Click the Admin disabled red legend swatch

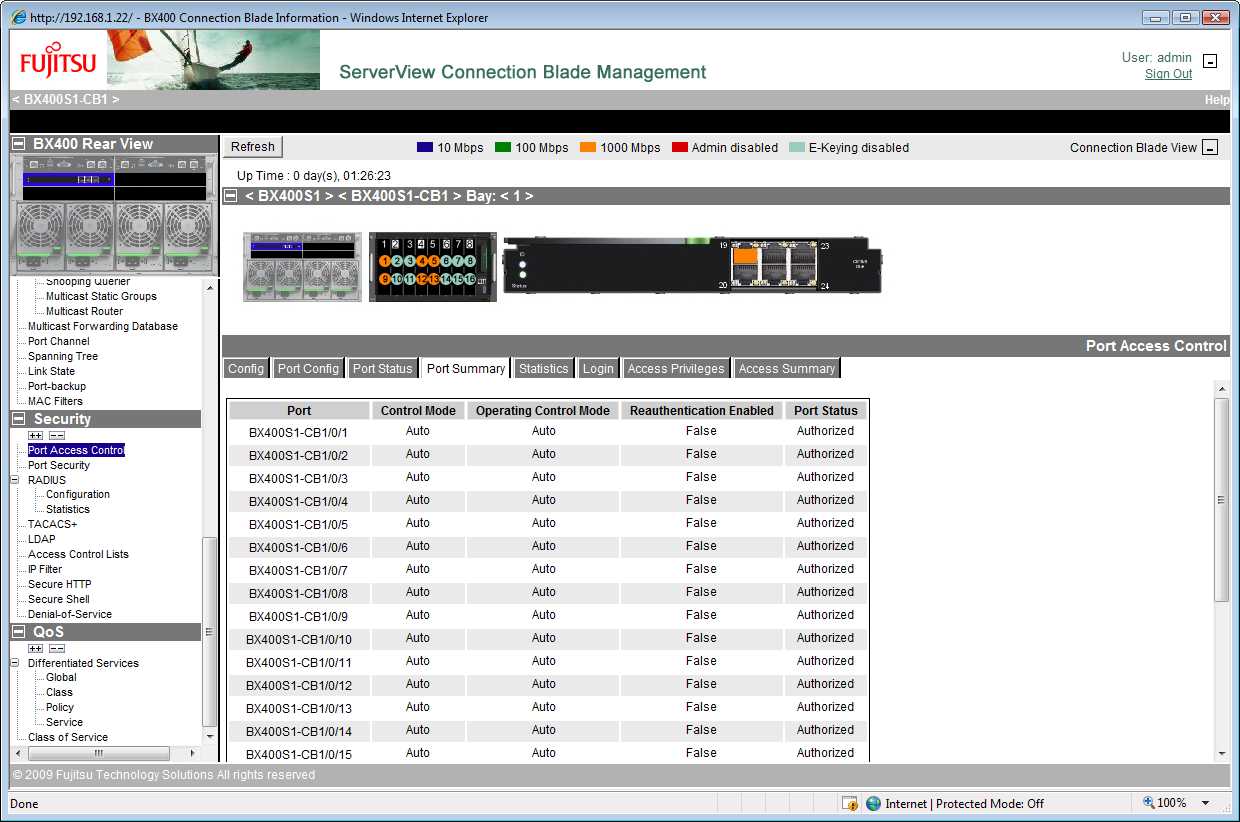[680, 148]
